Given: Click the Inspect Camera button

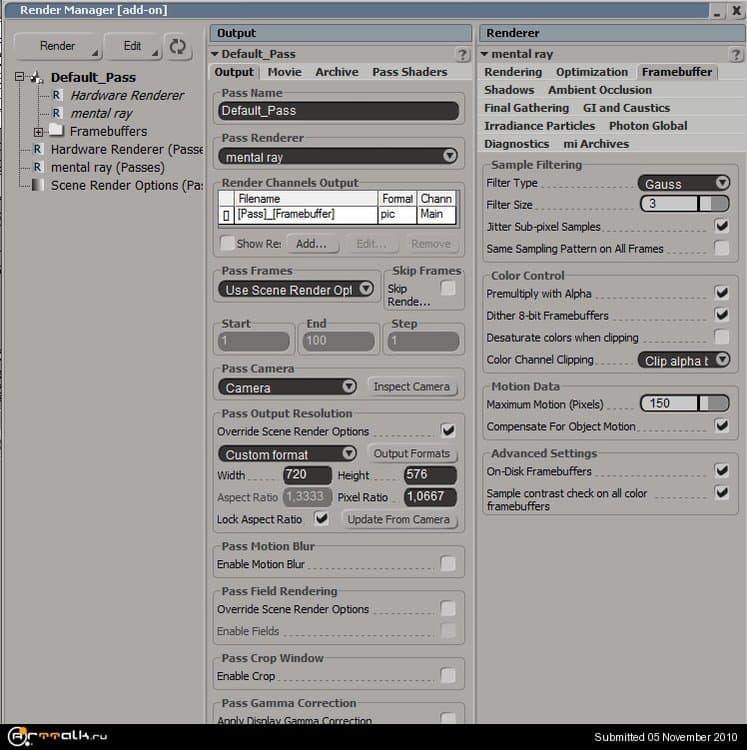Looking at the screenshot, I should pos(411,387).
